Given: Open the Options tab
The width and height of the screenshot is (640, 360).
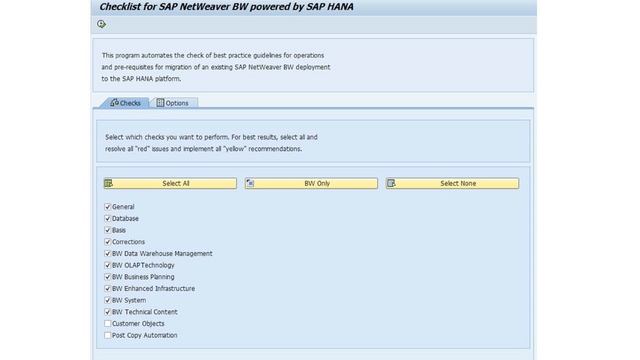Looking at the screenshot, I should pos(173,103).
